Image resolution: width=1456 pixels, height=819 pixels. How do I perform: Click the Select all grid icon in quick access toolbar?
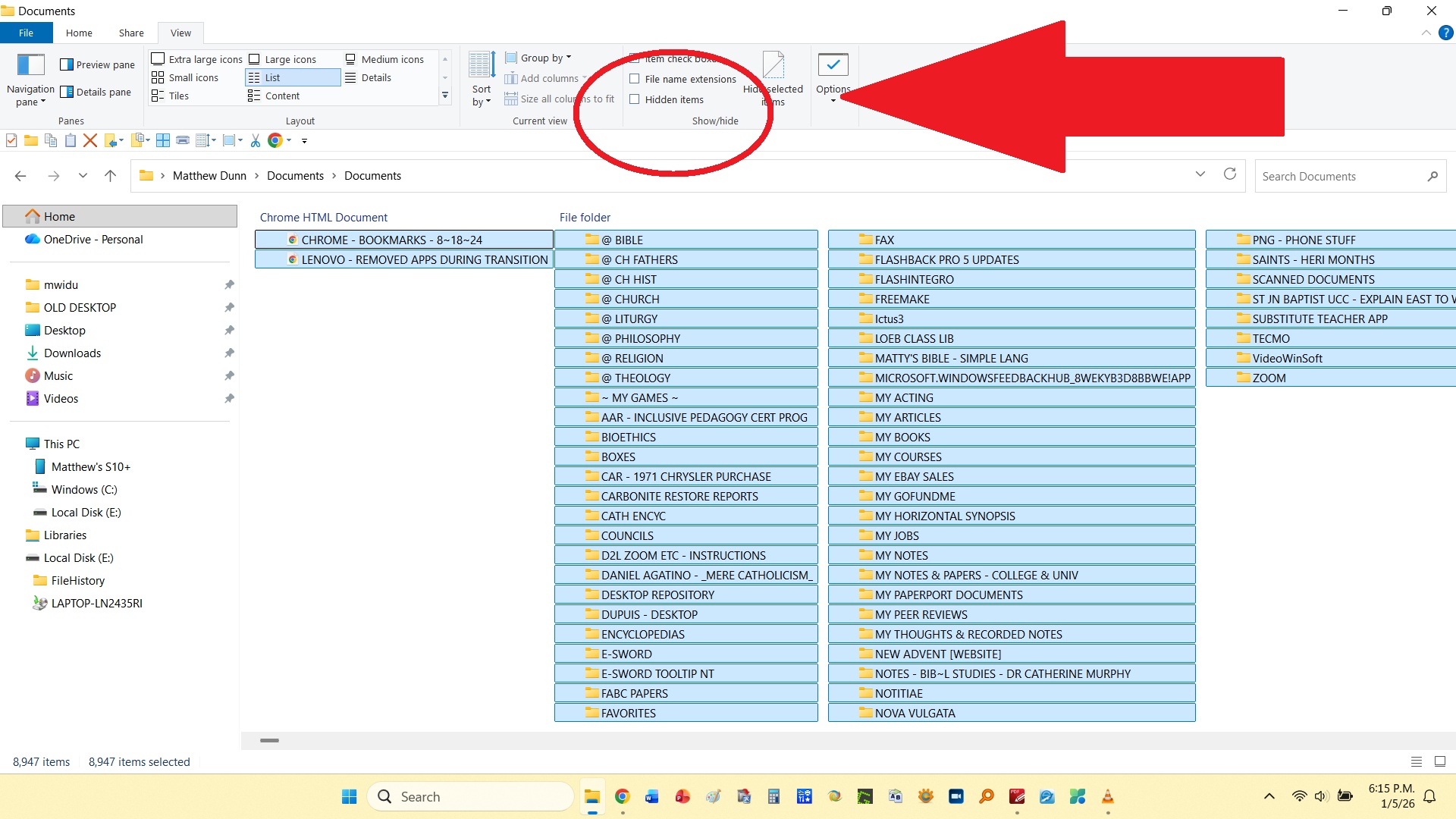point(163,140)
